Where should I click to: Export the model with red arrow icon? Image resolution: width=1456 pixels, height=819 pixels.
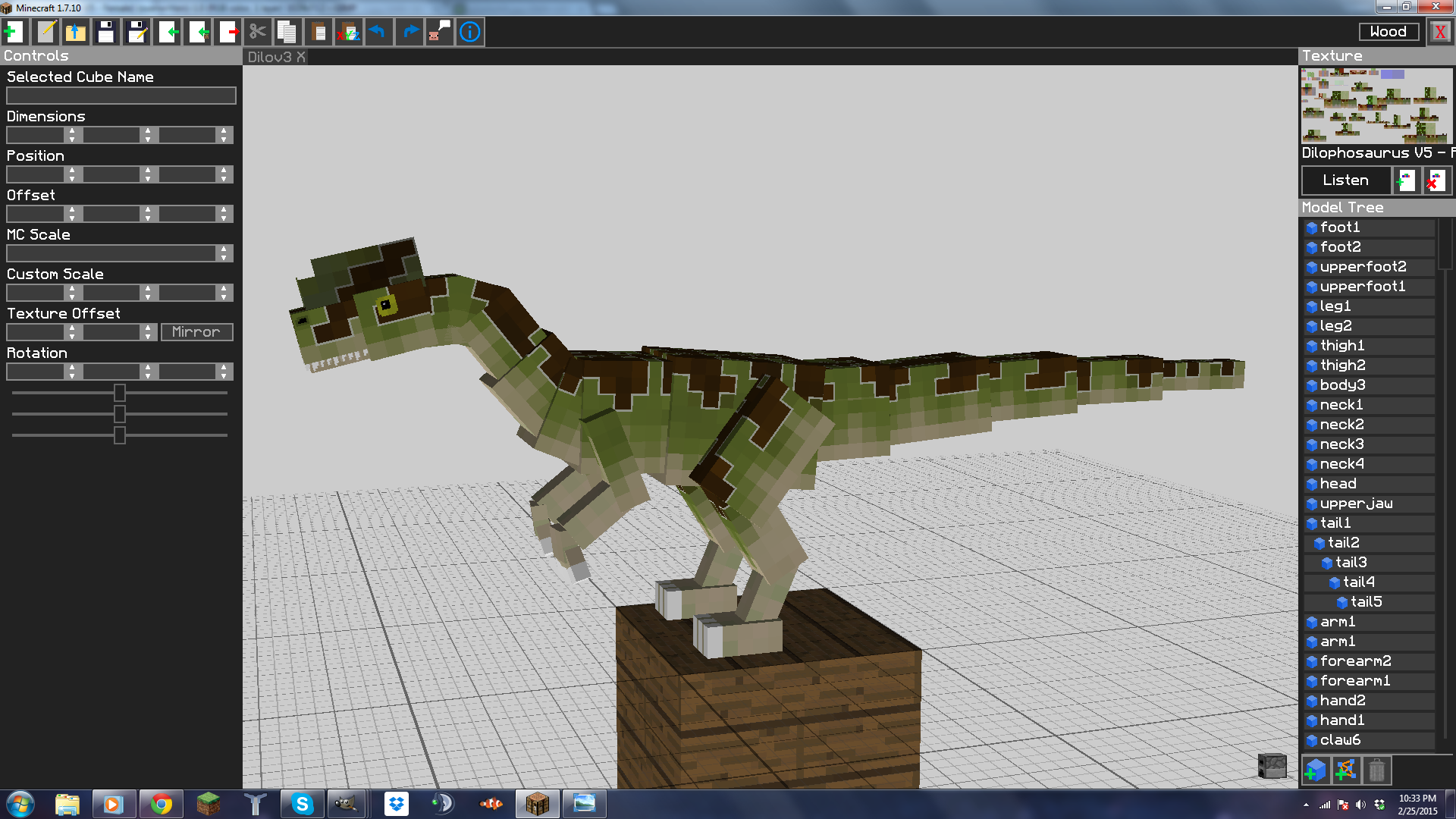tap(228, 32)
